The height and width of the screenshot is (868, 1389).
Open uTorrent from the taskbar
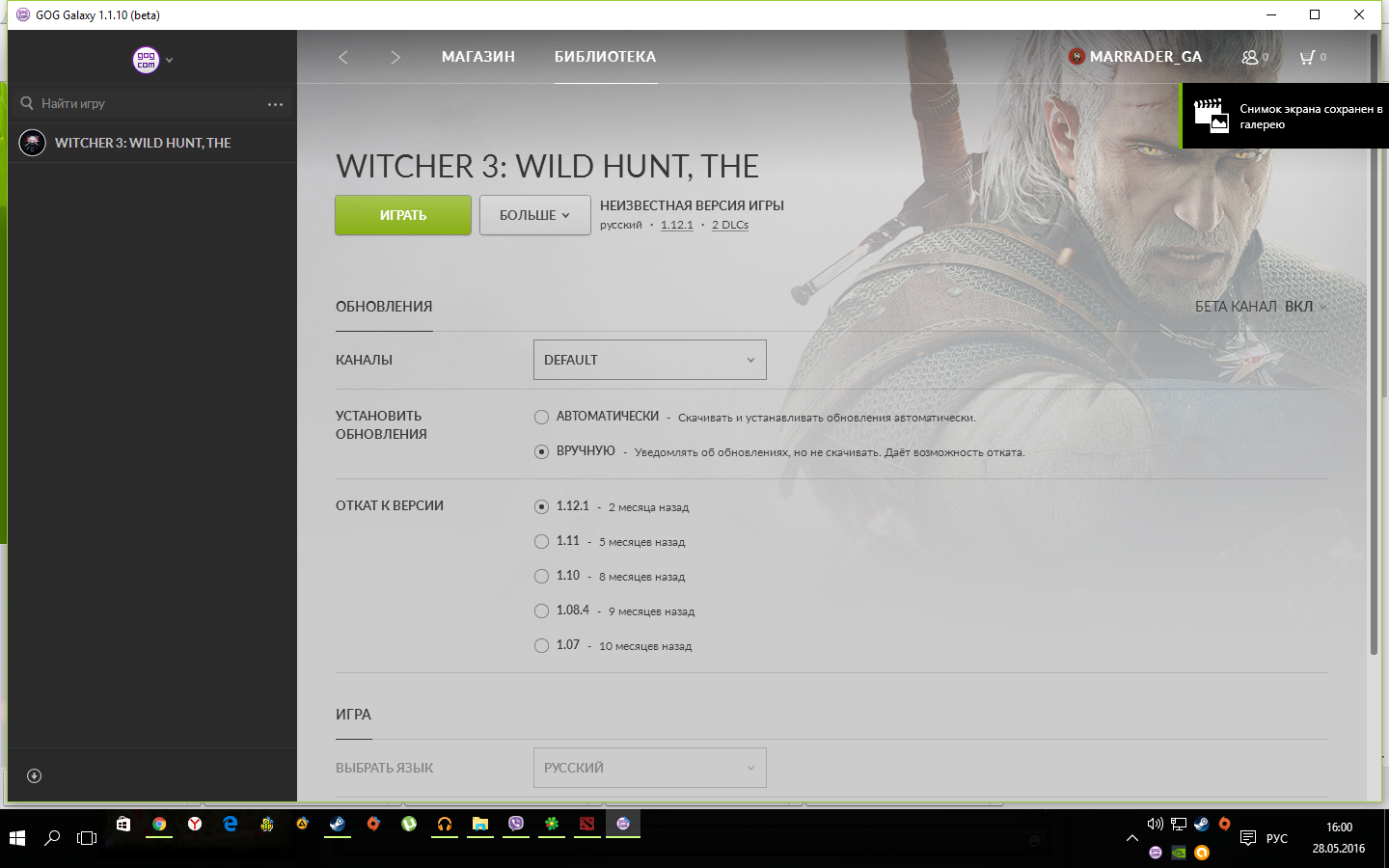pos(409,824)
